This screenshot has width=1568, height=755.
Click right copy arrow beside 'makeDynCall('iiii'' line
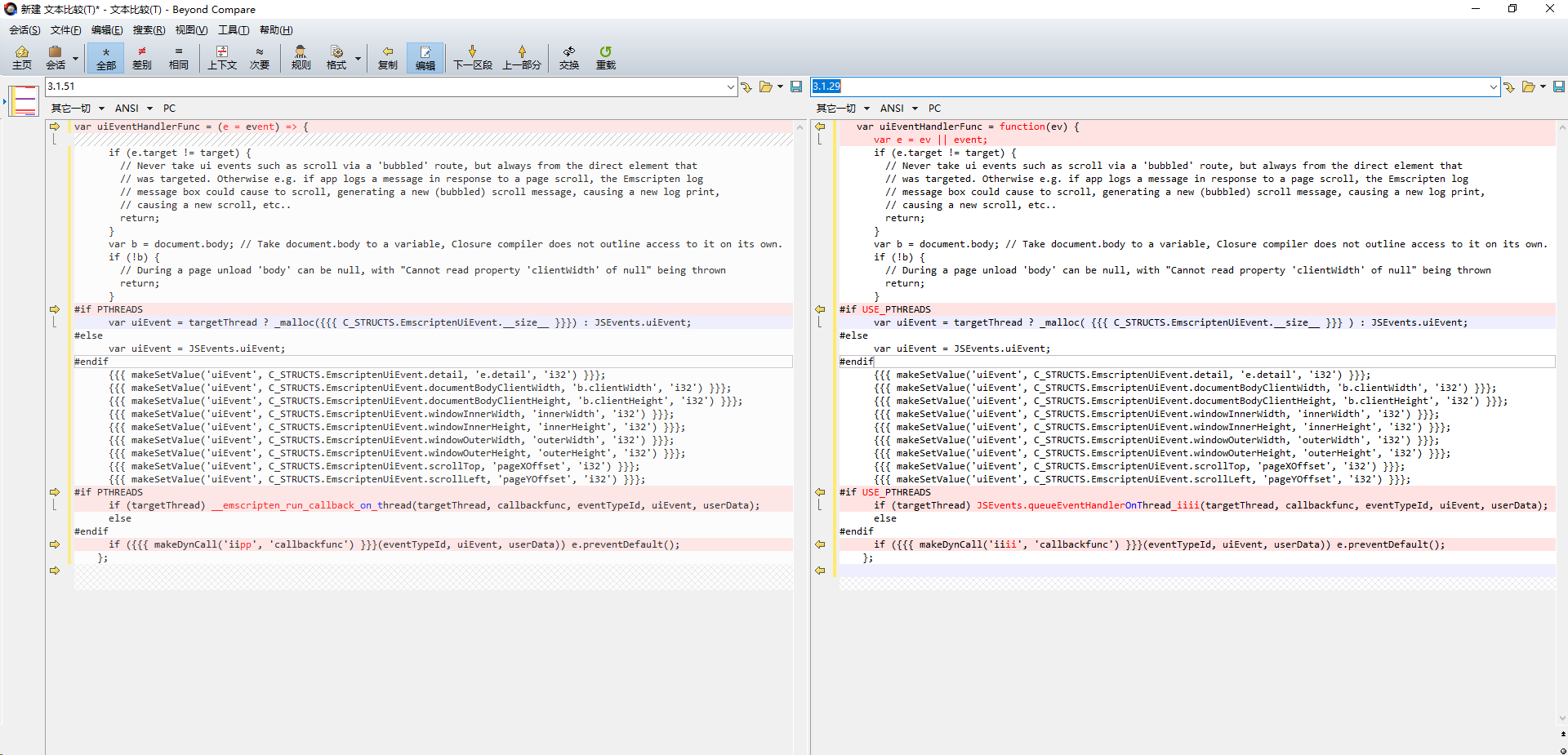(820, 544)
